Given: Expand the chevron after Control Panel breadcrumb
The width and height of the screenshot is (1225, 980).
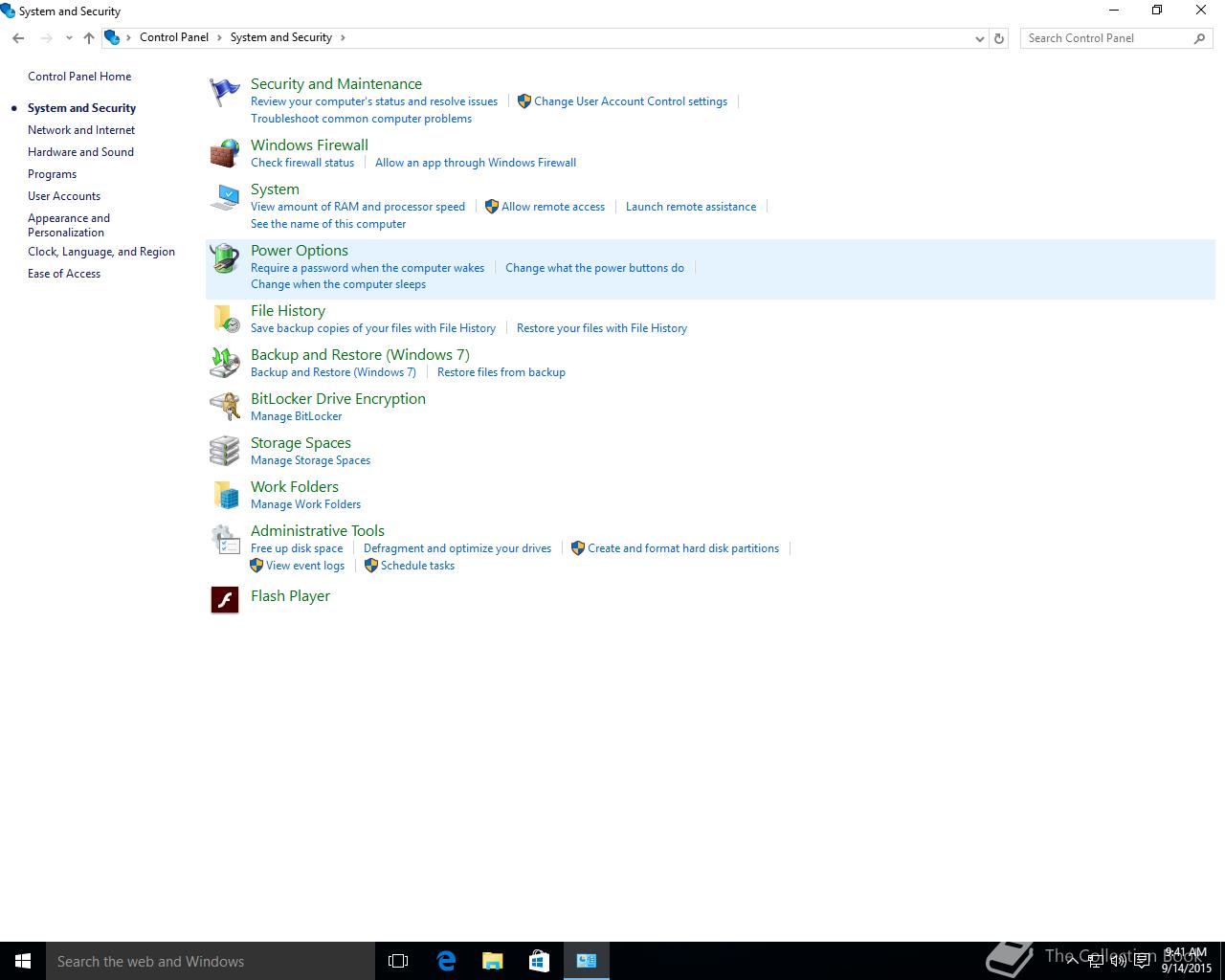Looking at the screenshot, I should [x=219, y=37].
